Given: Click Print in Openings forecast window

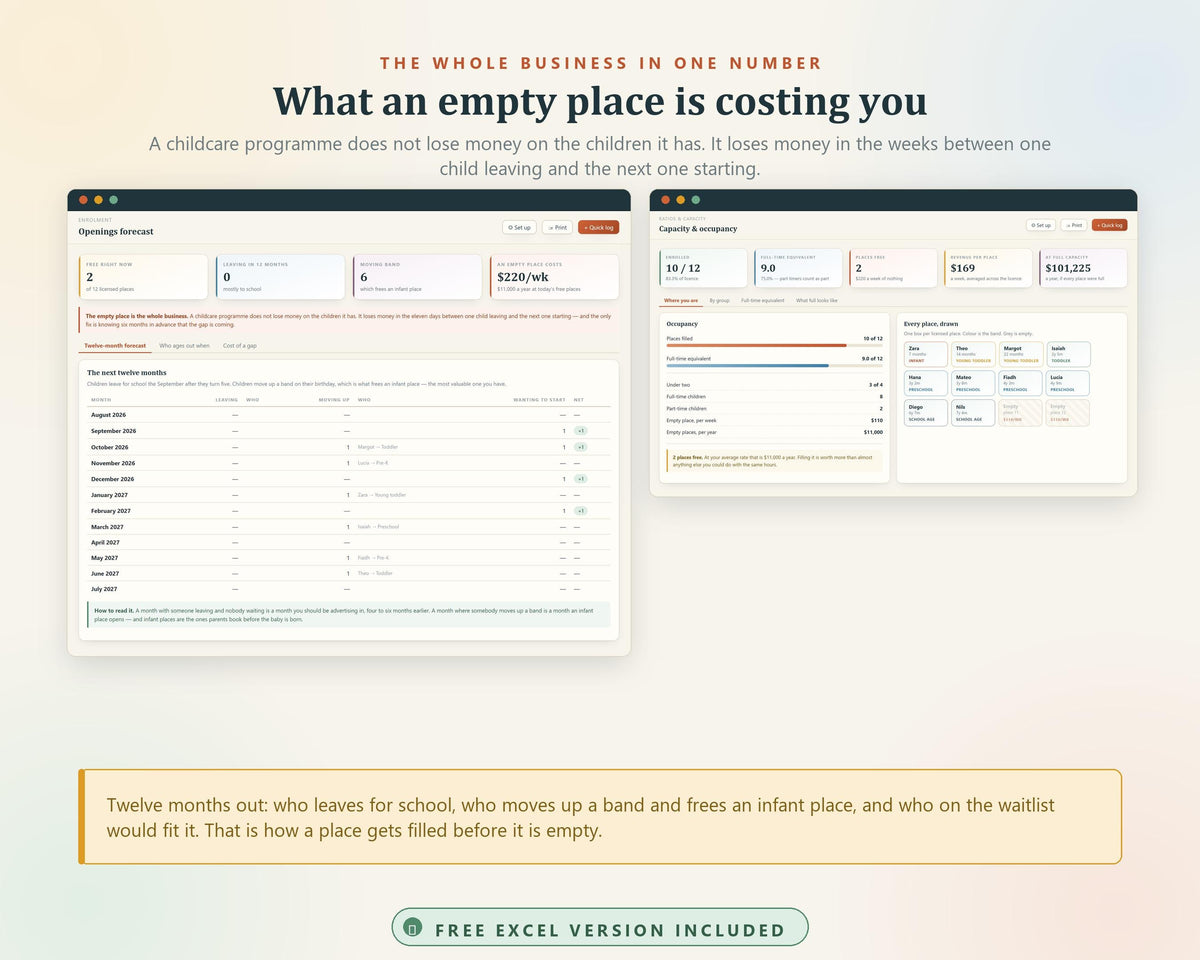Looking at the screenshot, I should point(557,227).
